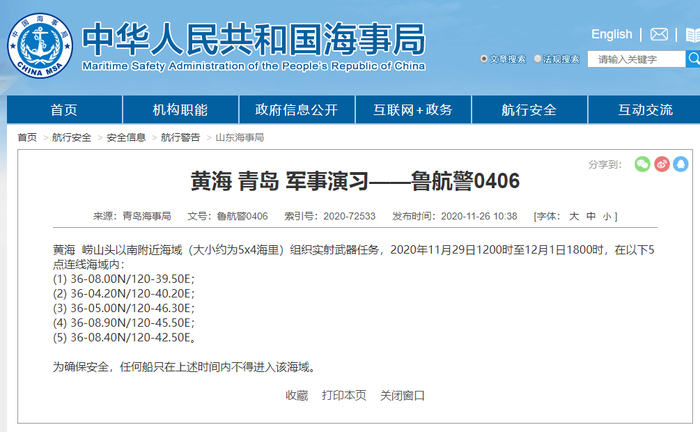Image resolution: width=700 pixels, height=432 pixels.
Task: Select the 文章搜索 radio button
Action: [x=483, y=58]
